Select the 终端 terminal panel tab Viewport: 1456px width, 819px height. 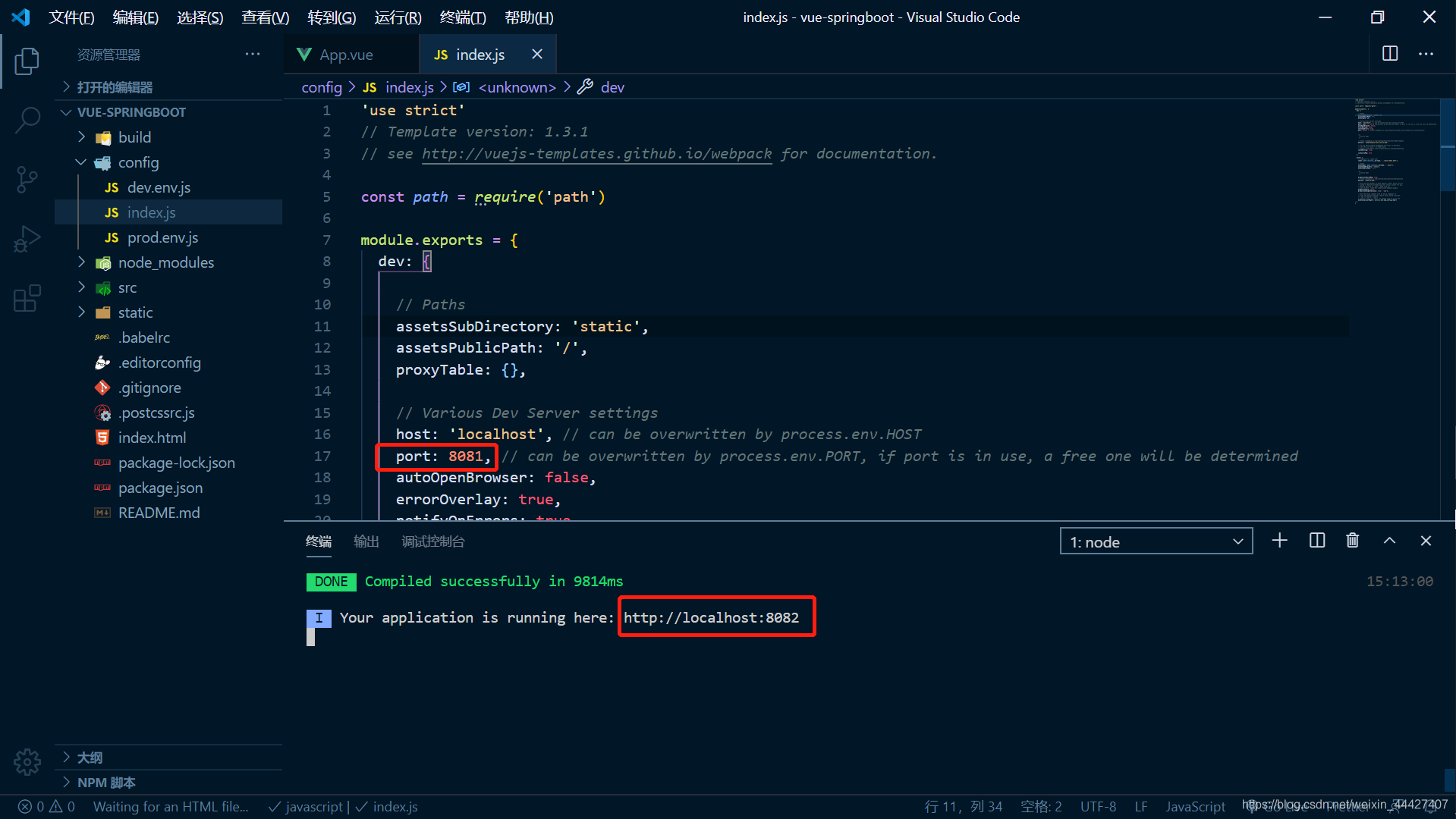point(319,541)
